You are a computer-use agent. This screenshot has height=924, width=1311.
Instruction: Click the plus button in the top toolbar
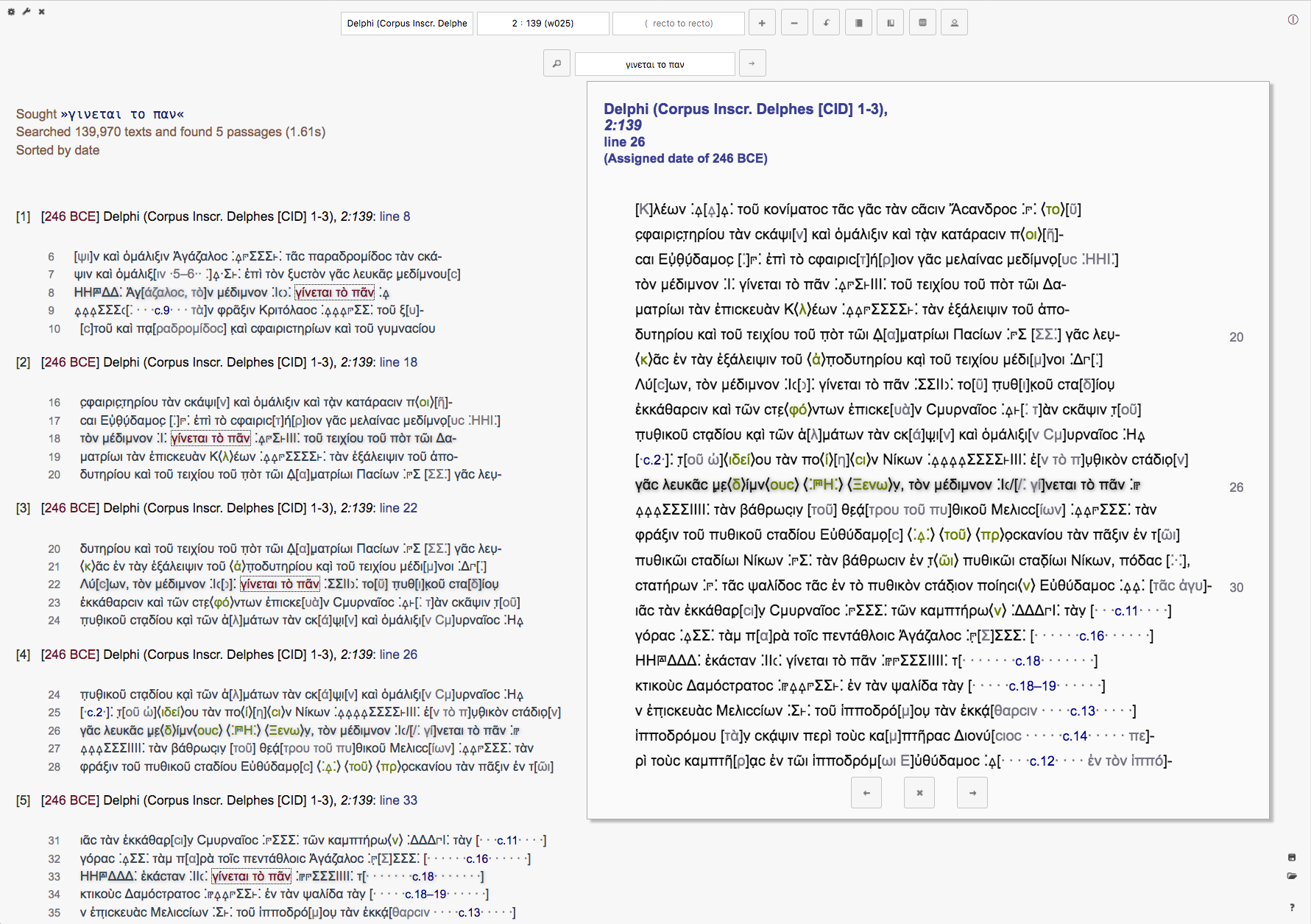tap(762, 23)
